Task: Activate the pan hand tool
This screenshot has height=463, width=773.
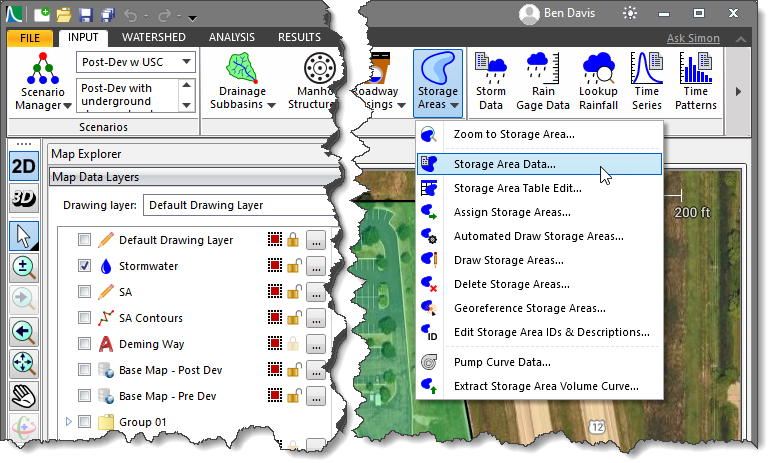Action: point(23,396)
